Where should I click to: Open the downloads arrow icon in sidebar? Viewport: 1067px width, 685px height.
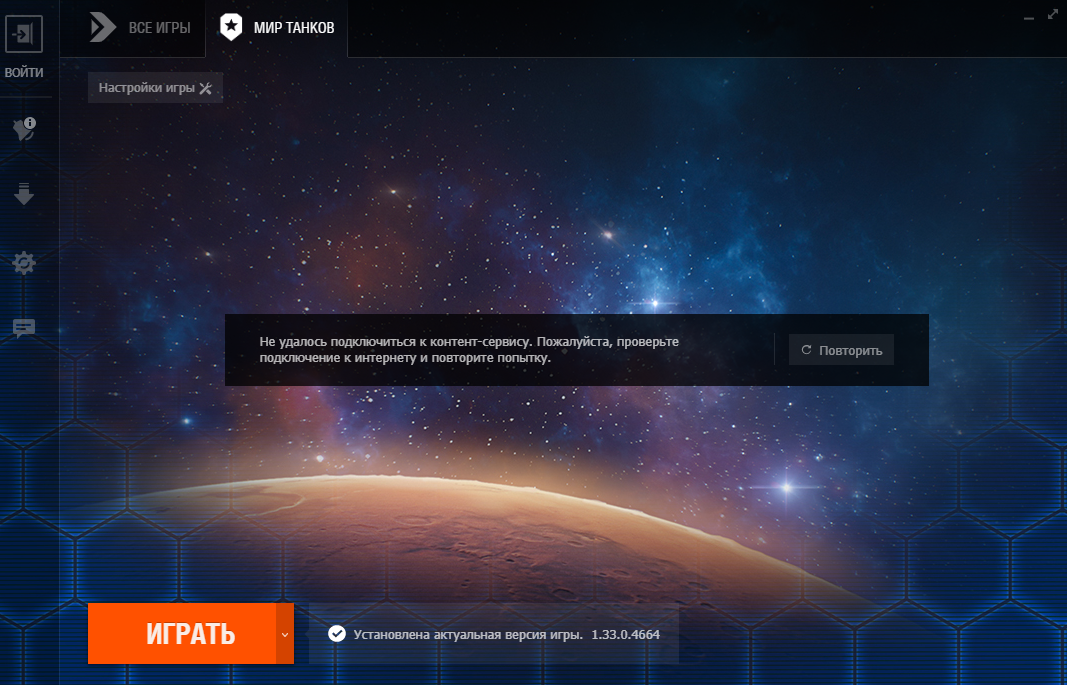(24, 194)
